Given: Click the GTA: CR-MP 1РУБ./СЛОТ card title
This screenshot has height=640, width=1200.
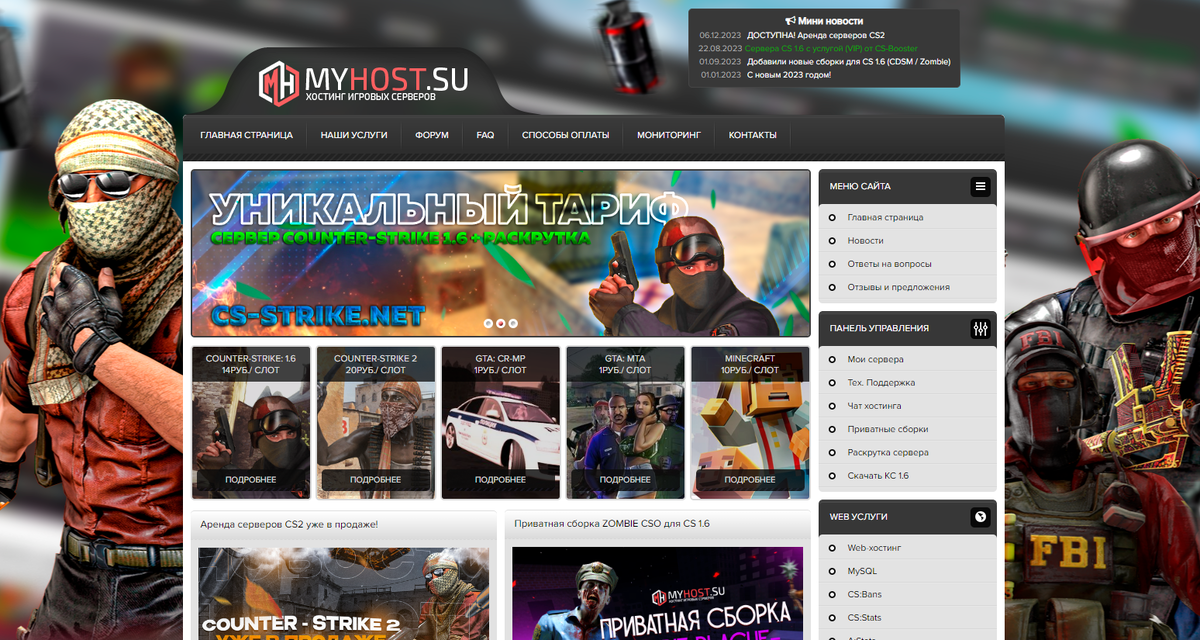Looking at the screenshot, I should (x=501, y=364).
